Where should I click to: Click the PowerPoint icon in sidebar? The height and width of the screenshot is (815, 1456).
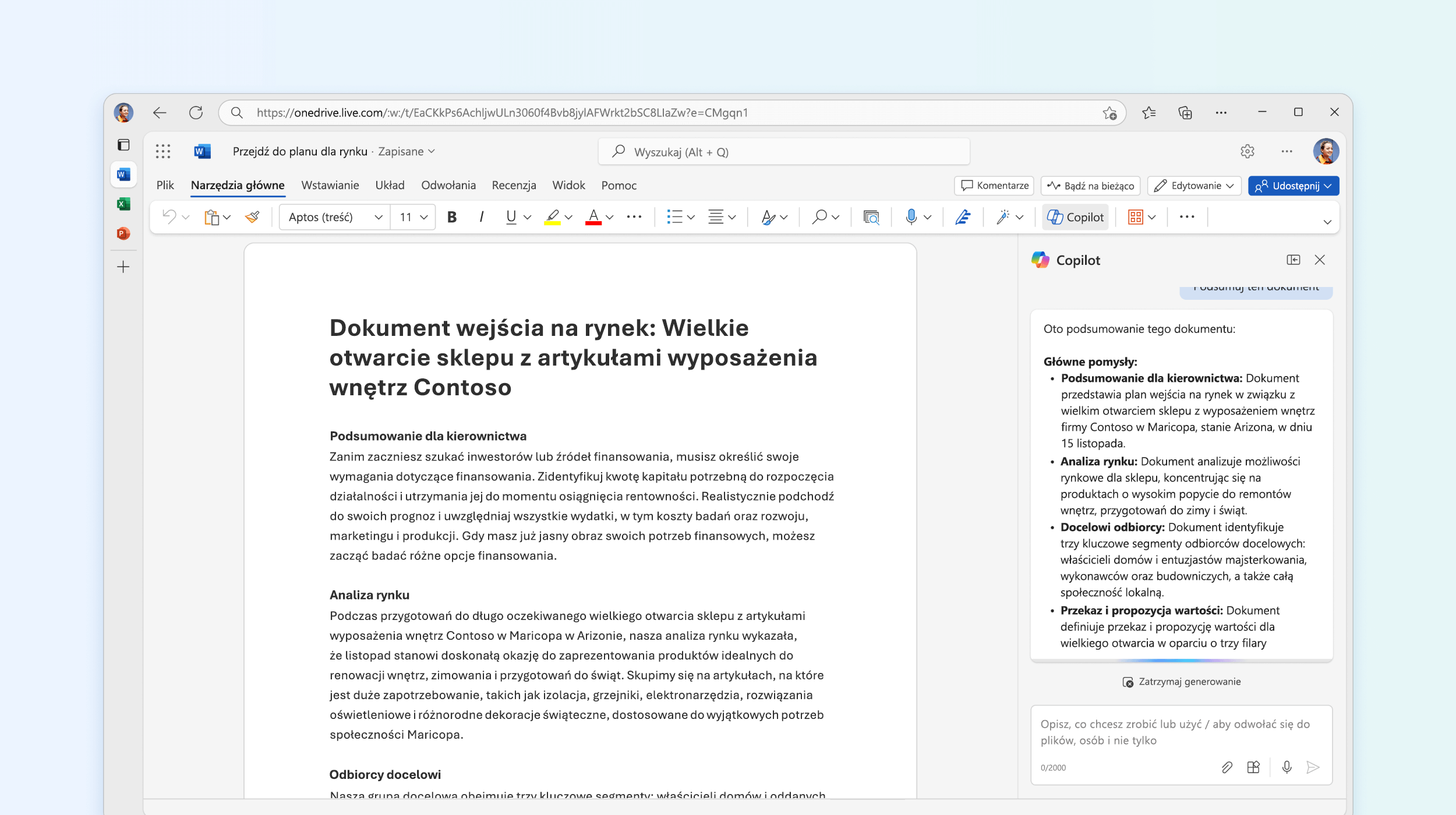point(123,233)
